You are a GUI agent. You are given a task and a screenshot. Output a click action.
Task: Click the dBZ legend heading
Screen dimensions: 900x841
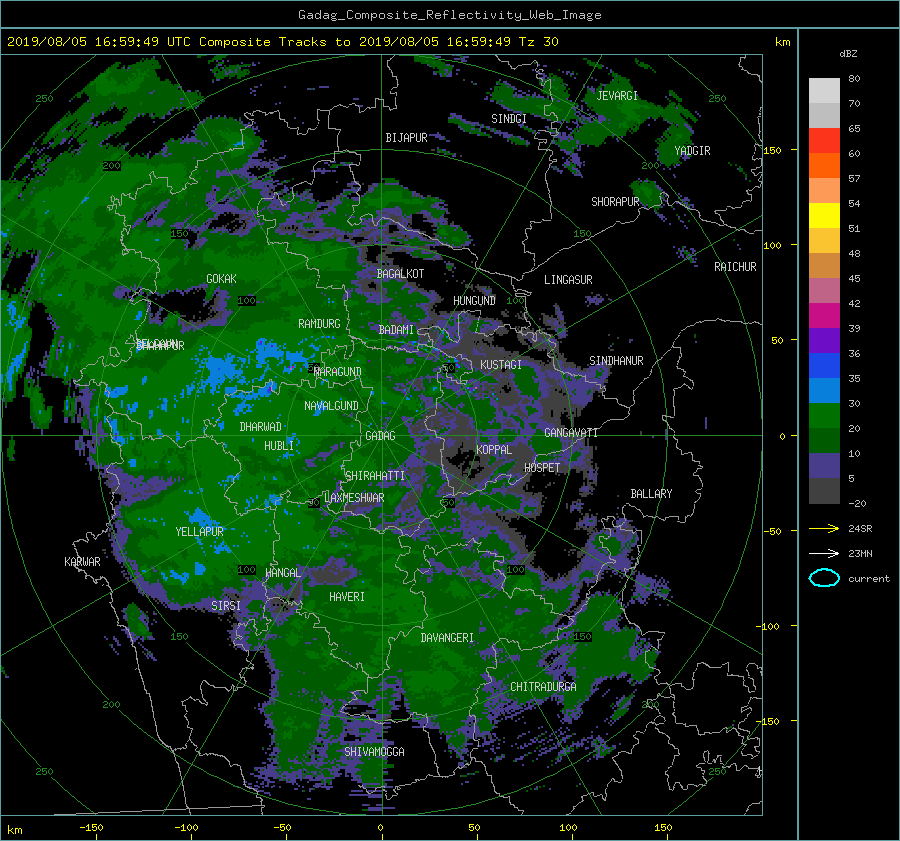pyautogui.click(x=848, y=53)
